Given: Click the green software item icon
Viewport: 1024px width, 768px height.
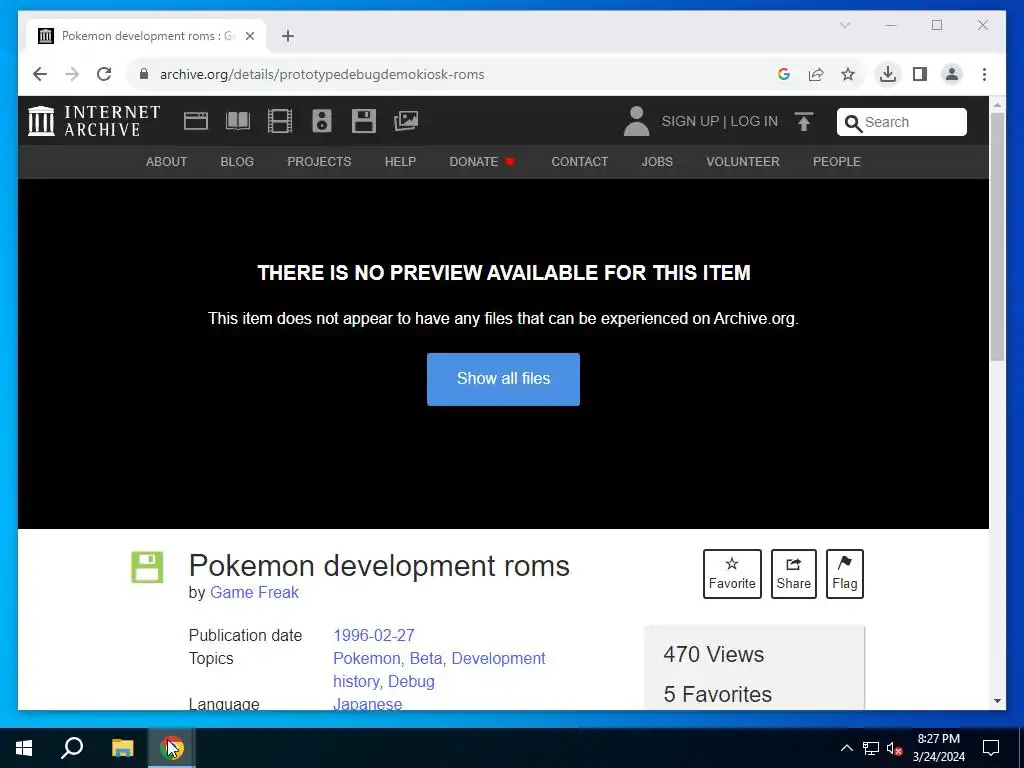Looking at the screenshot, I should tap(147, 567).
